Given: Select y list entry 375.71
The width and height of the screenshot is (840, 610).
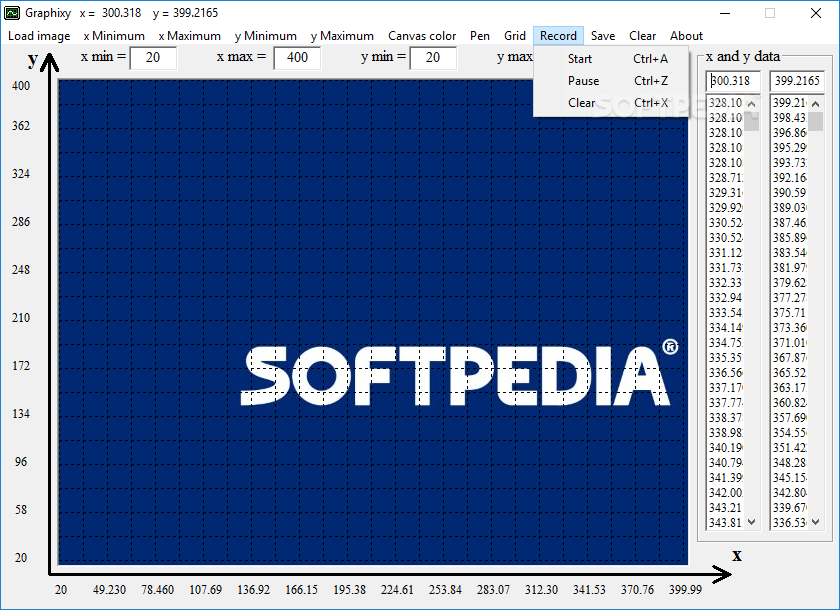Looking at the screenshot, I should pyautogui.click(x=790, y=313).
